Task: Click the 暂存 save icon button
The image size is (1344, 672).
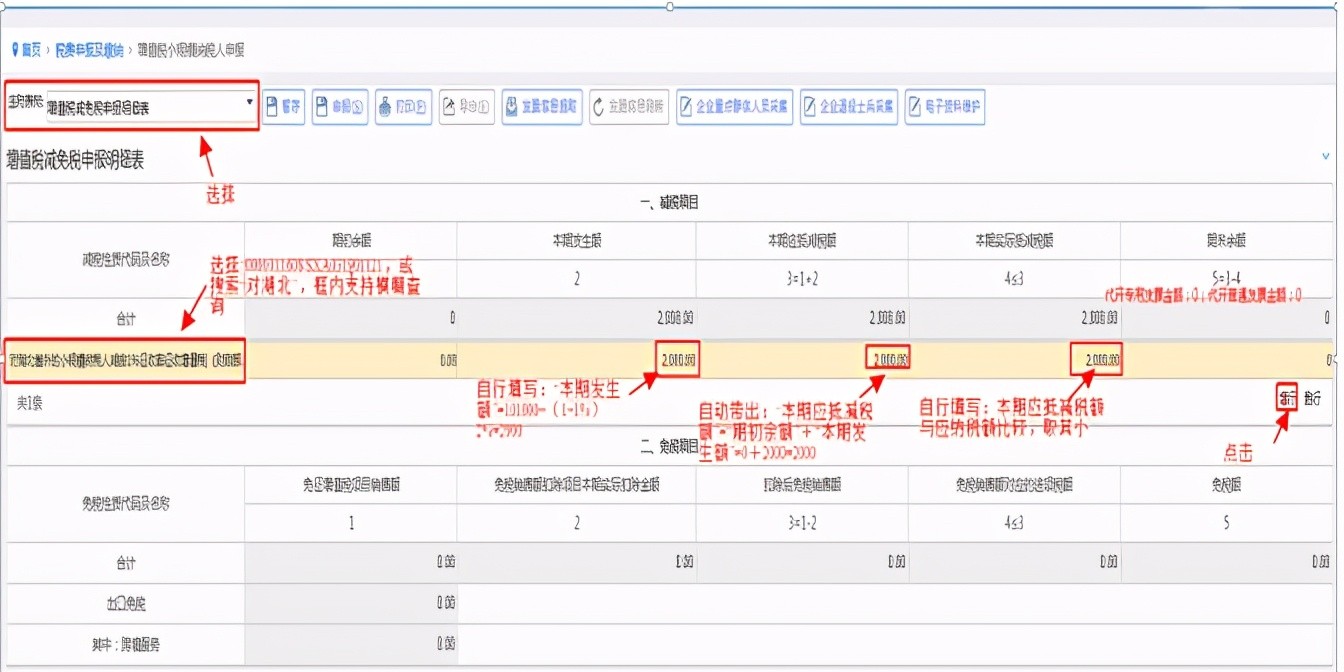Action: tap(284, 107)
